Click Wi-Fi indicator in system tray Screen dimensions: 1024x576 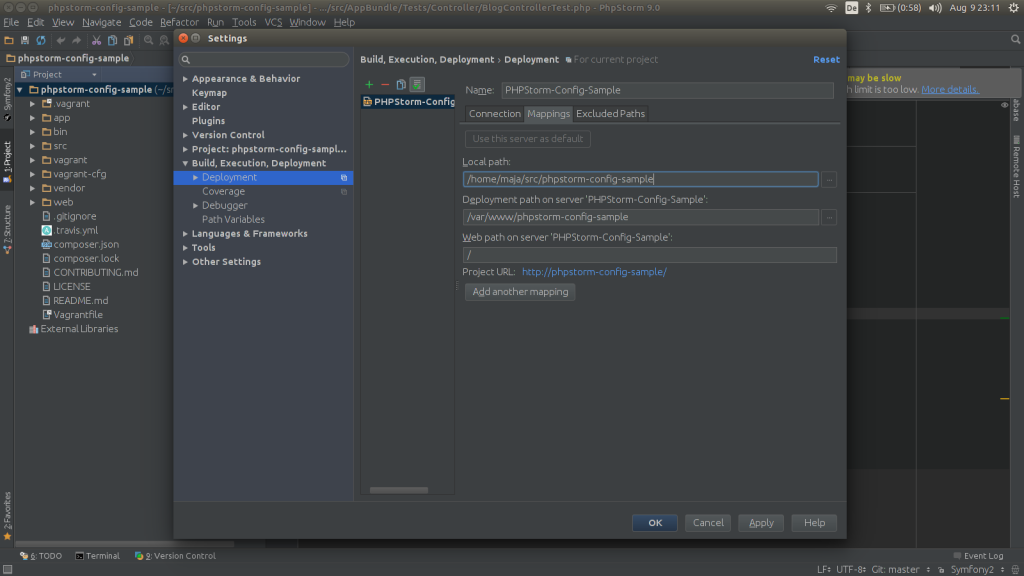click(831, 8)
